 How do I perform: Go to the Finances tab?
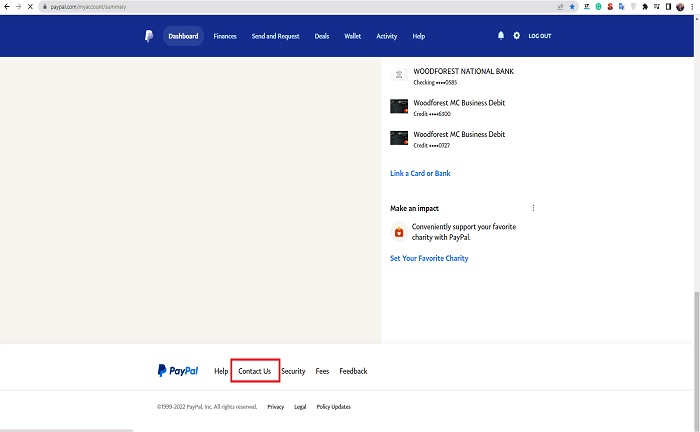click(x=225, y=36)
